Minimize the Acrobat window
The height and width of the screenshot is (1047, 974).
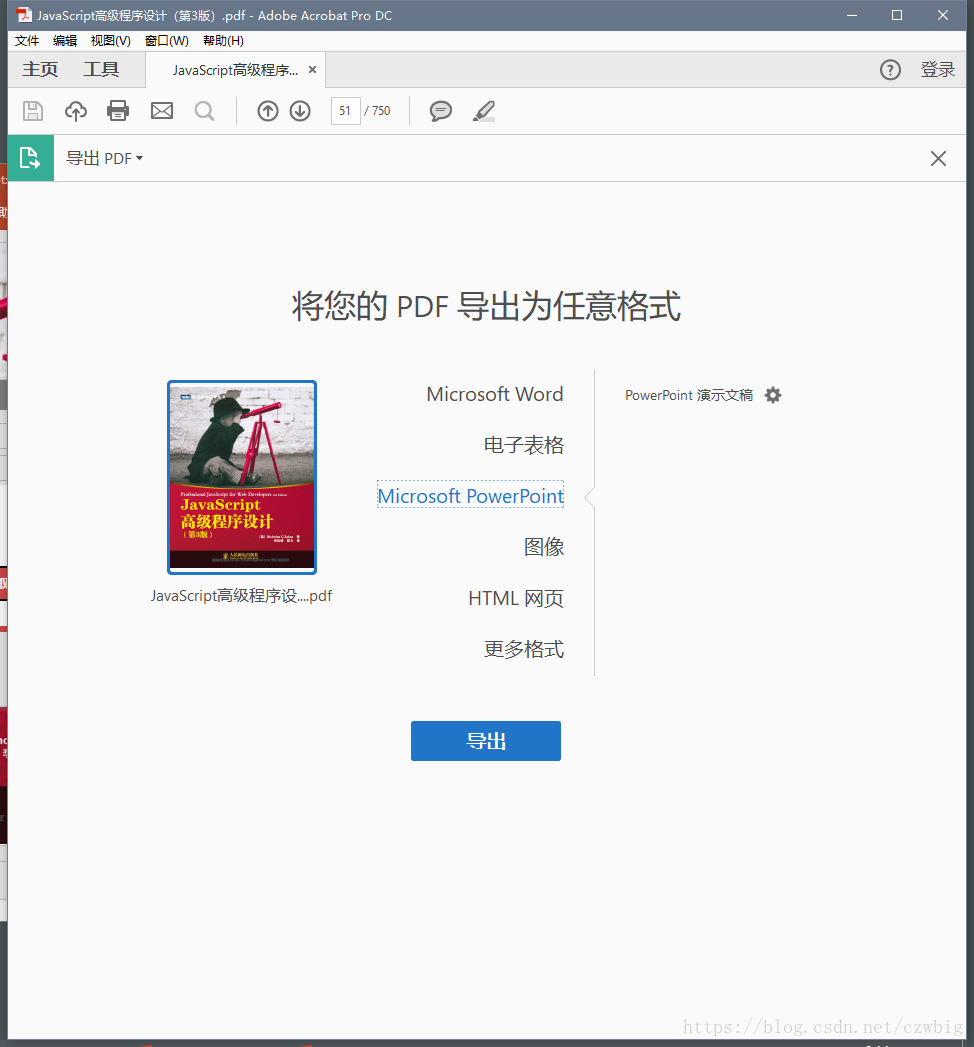click(852, 15)
